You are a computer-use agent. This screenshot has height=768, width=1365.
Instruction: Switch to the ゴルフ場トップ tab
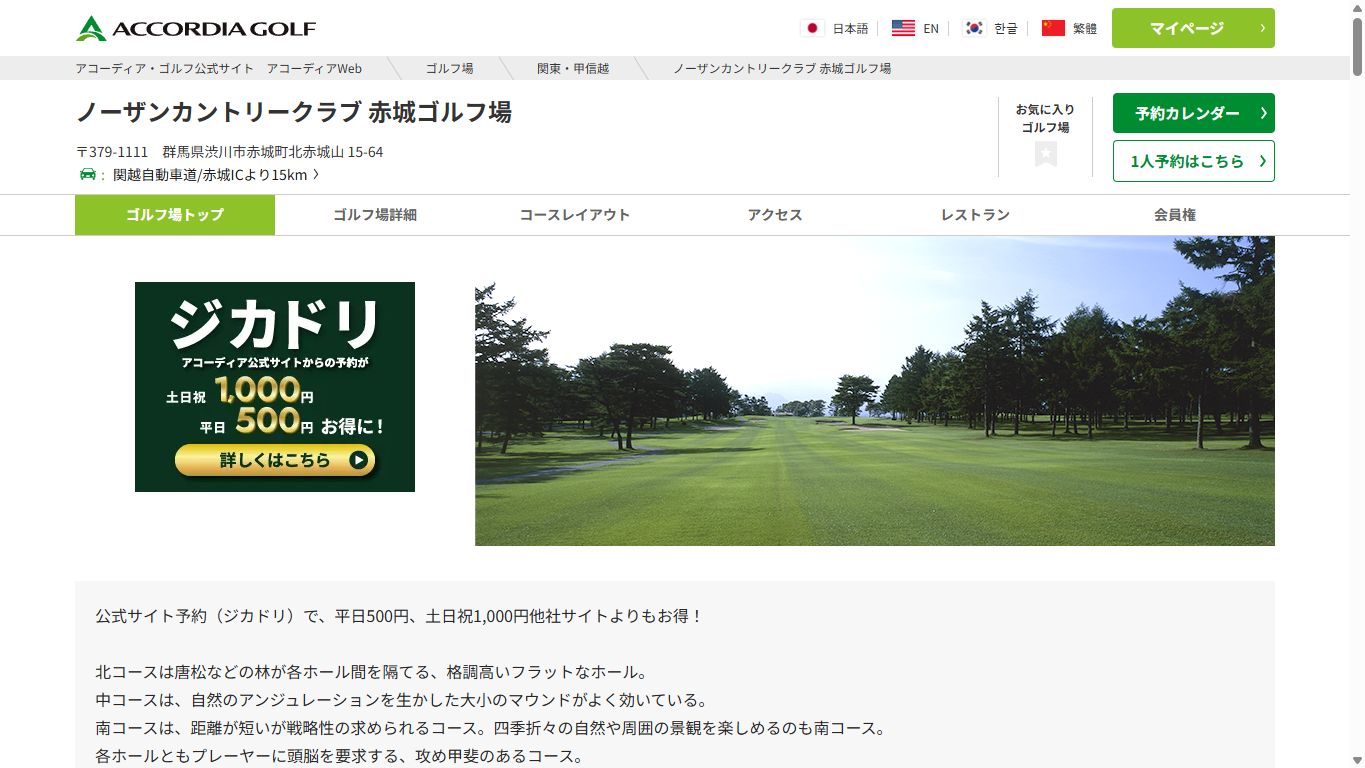pyautogui.click(x=175, y=215)
